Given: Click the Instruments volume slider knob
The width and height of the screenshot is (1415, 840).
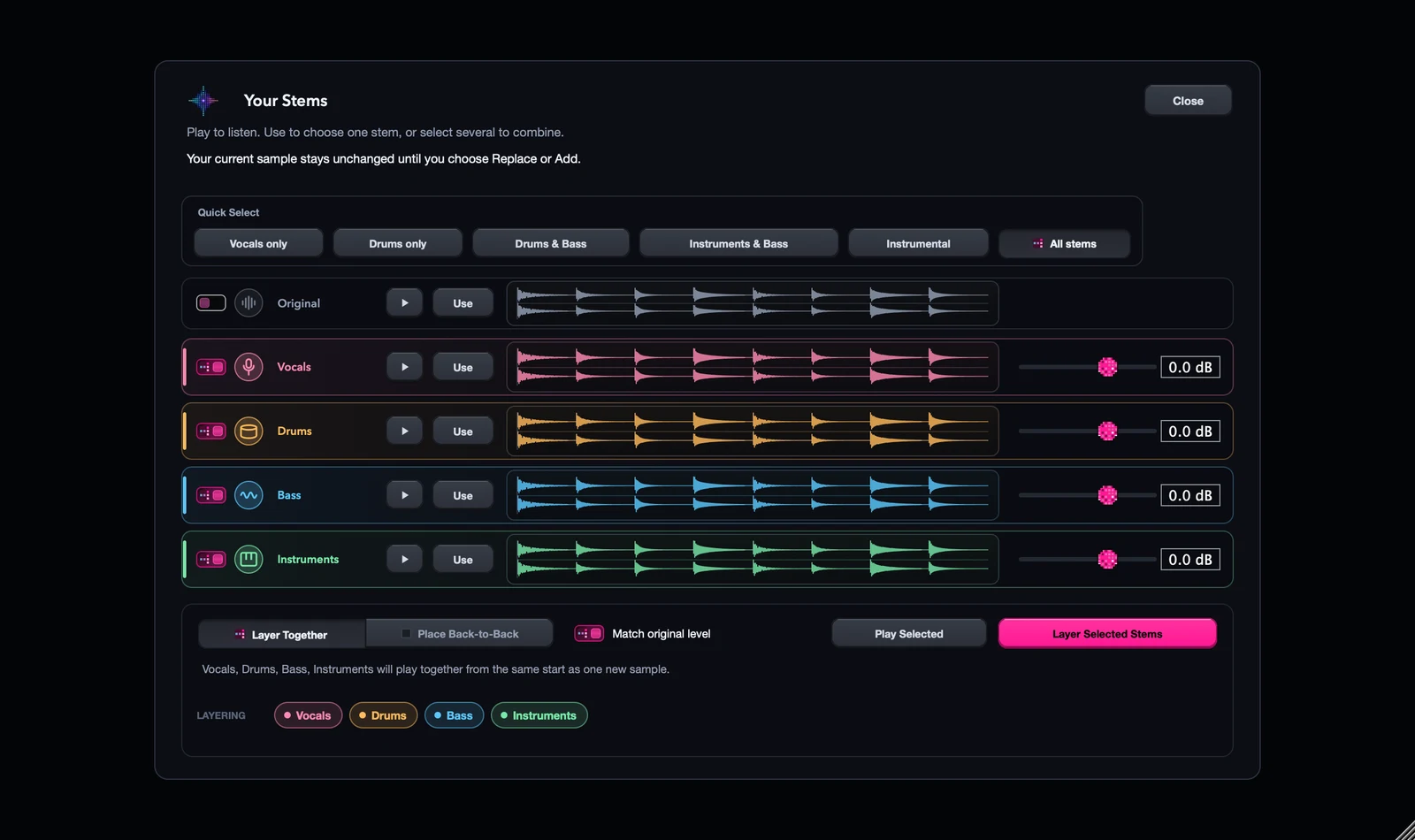Looking at the screenshot, I should (1107, 560).
